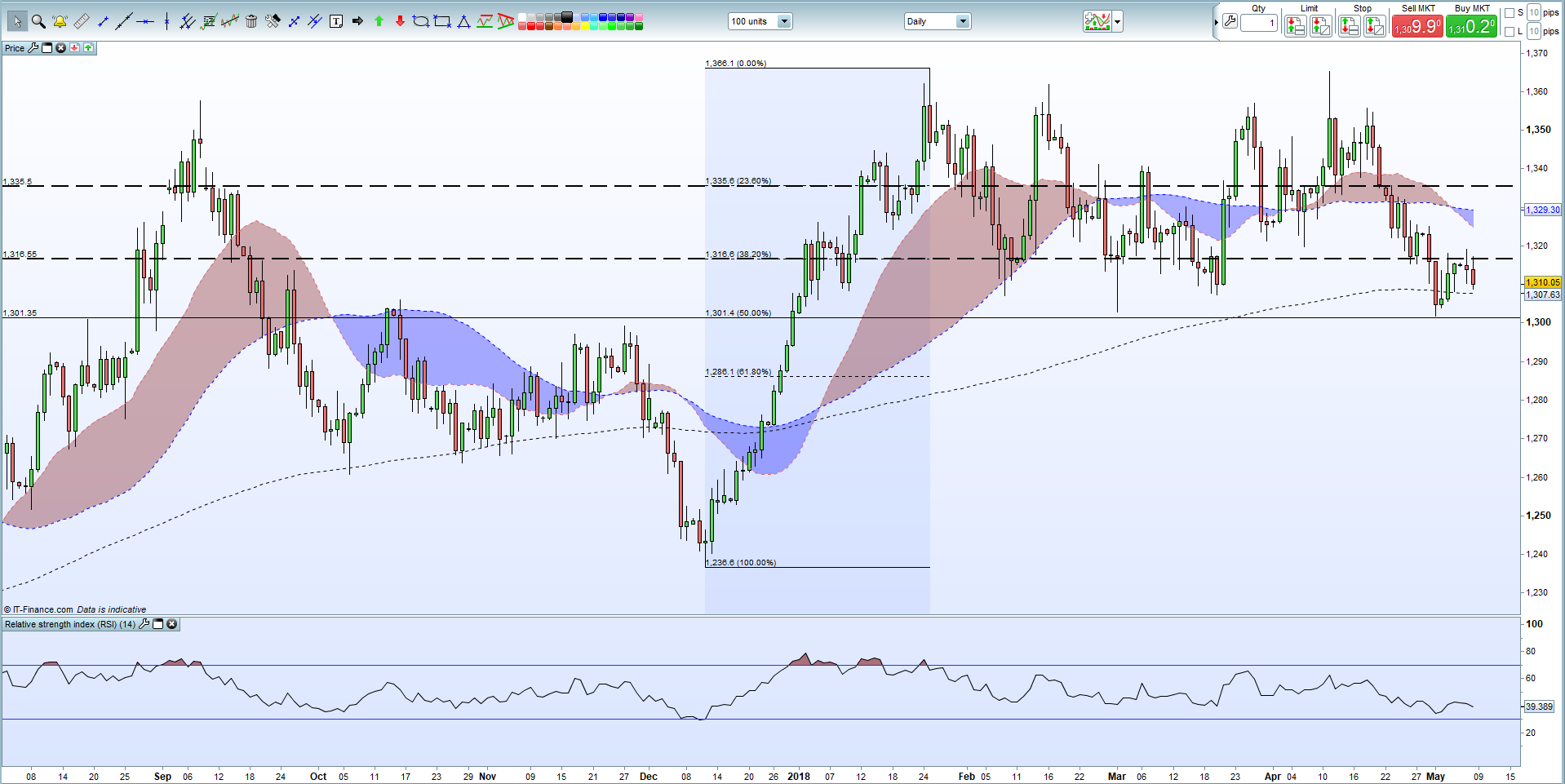Image resolution: width=1565 pixels, height=784 pixels.
Task: Move Price panel down with red arrow
Action: (x=74, y=48)
